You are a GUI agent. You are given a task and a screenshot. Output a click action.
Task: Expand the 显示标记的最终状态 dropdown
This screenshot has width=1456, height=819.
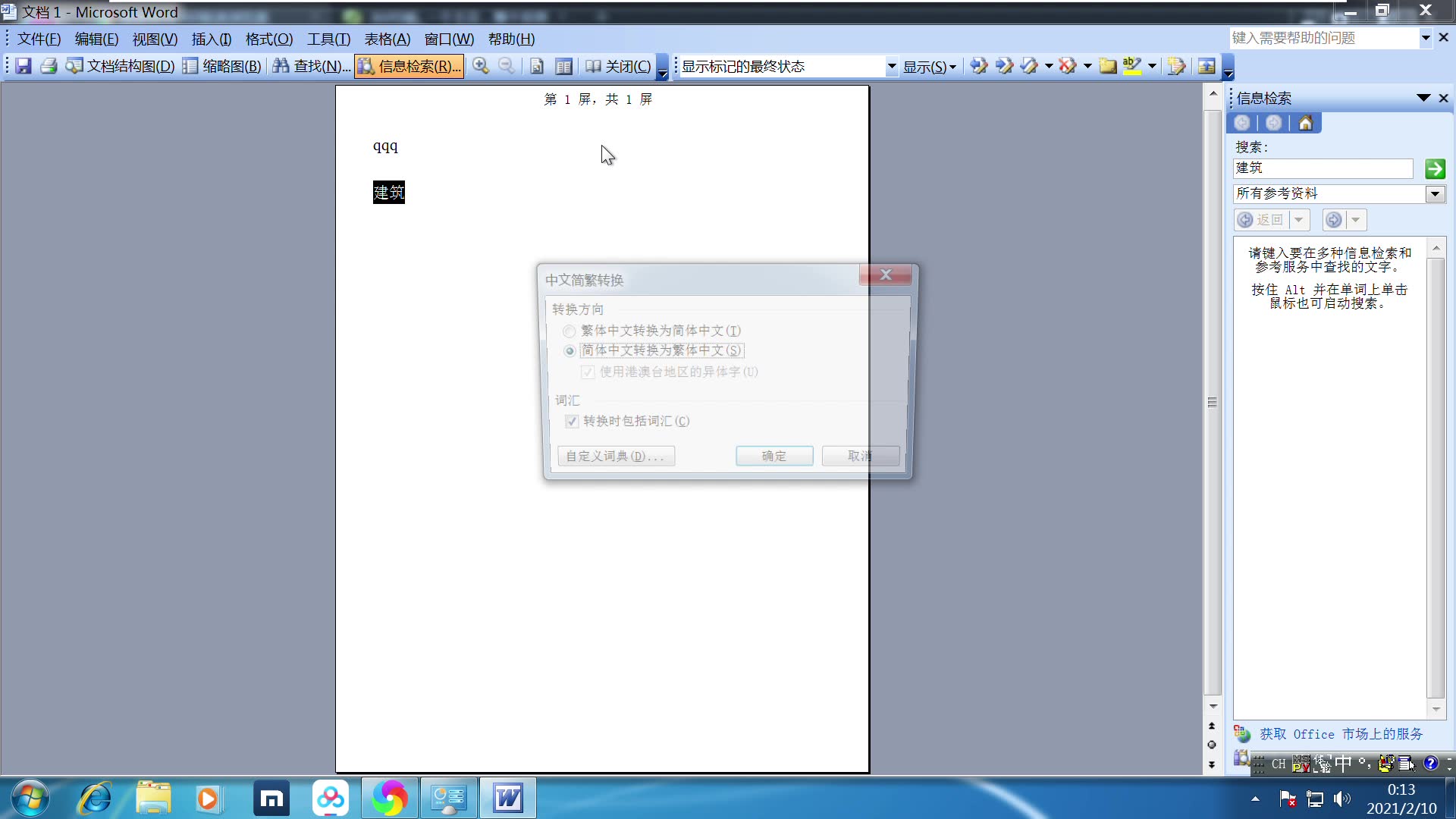point(892,66)
